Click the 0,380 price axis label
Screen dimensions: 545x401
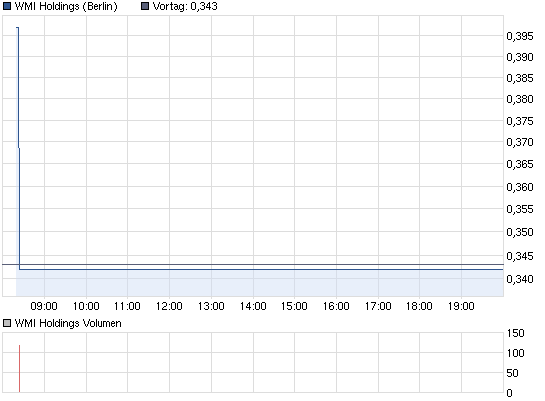tap(520, 100)
